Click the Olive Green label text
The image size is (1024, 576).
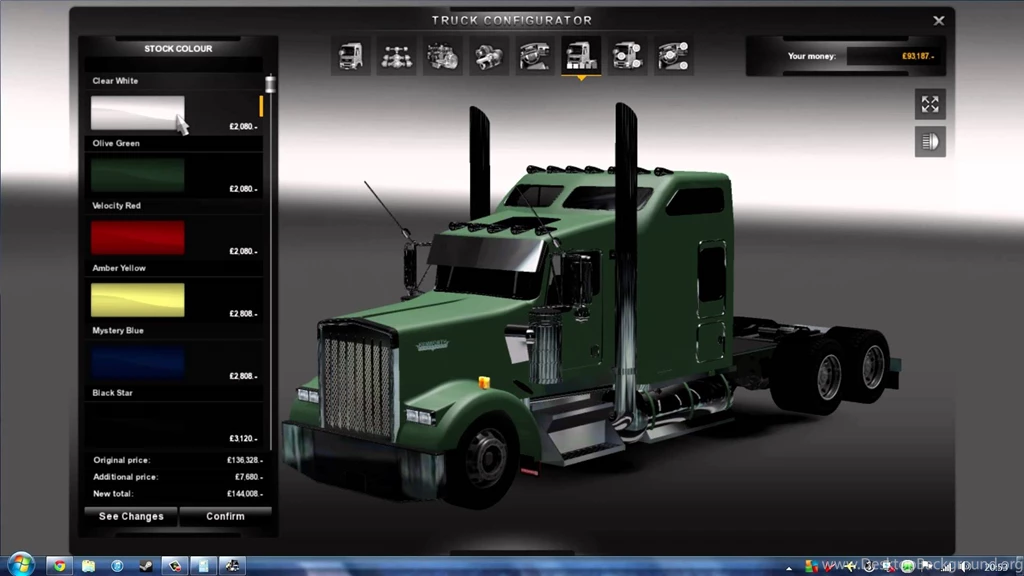pos(116,143)
